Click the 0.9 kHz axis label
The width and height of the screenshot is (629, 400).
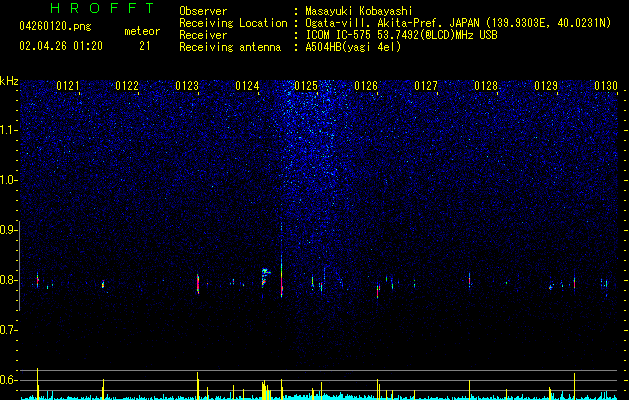click(x=8, y=230)
